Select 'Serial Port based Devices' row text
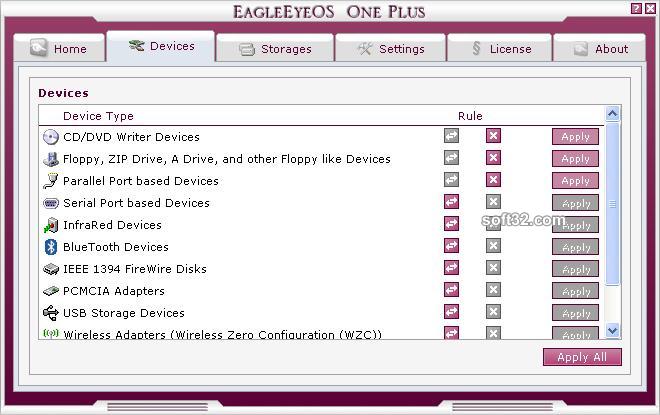The image size is (660, 415). [136, 203]
